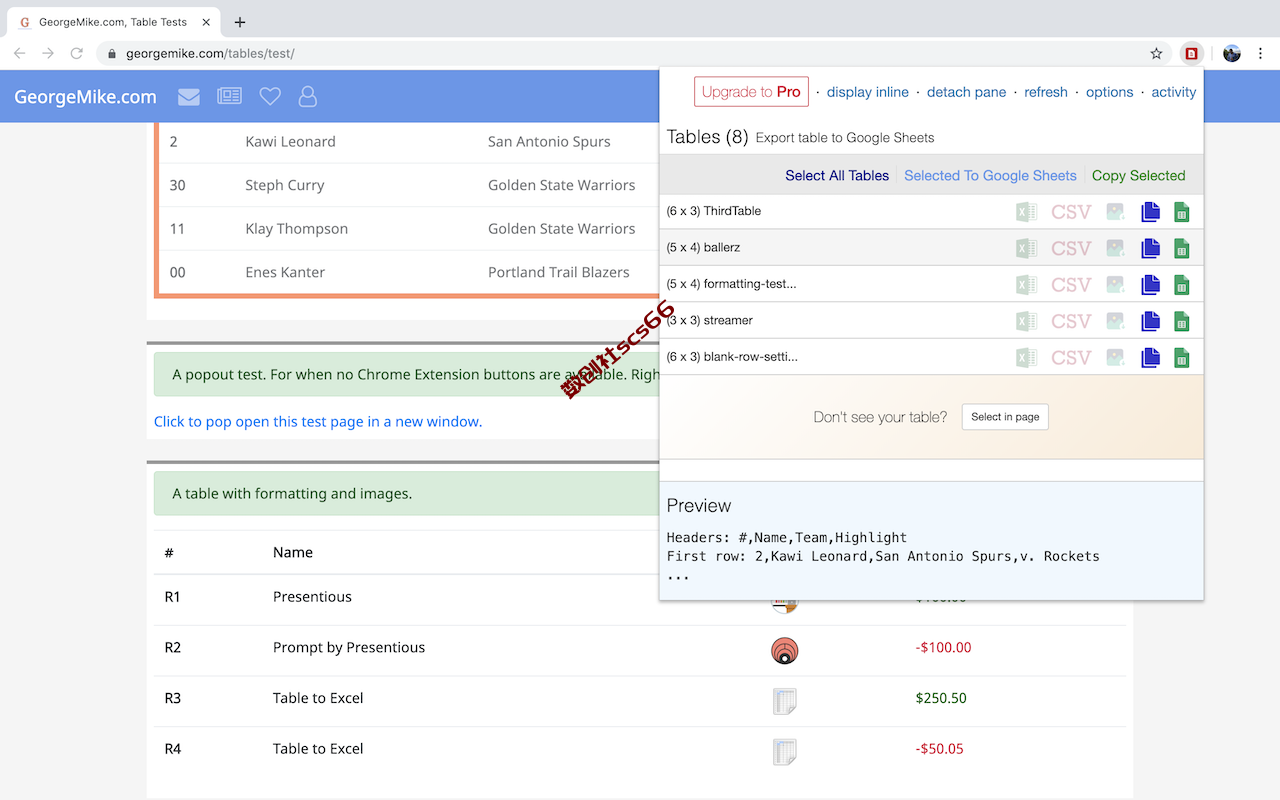Viewport: 1280px width, 800px height.
Task: Refresh the tables list in the pane
Action: pyautogui.click(x=1046, y=92)
